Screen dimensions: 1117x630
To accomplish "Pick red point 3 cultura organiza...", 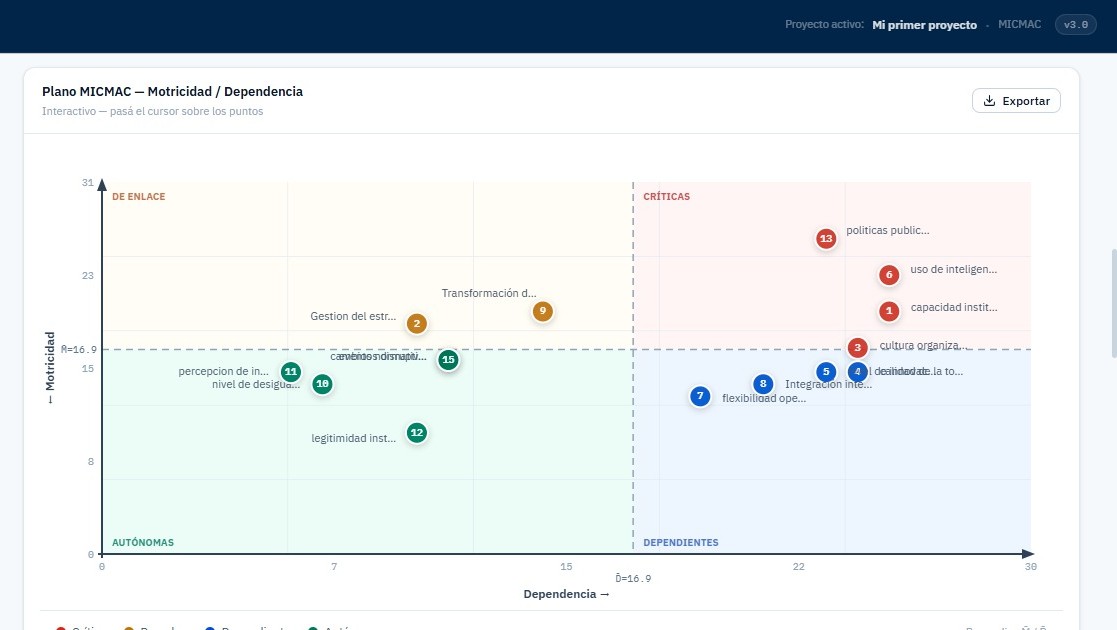I will (x=858, y=348).
